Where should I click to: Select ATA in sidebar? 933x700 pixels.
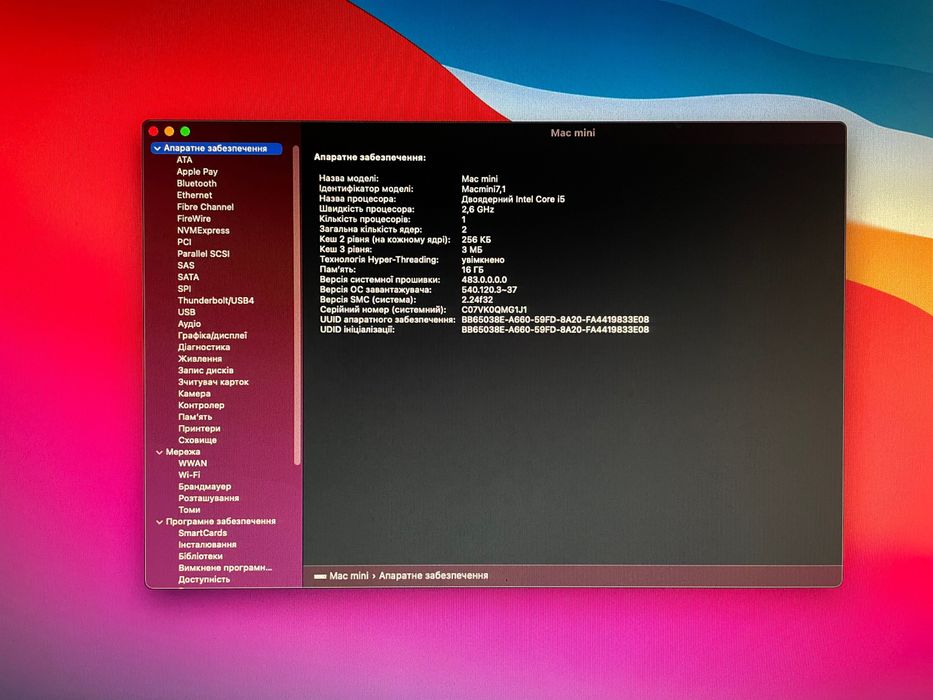(x=184, y=160)
